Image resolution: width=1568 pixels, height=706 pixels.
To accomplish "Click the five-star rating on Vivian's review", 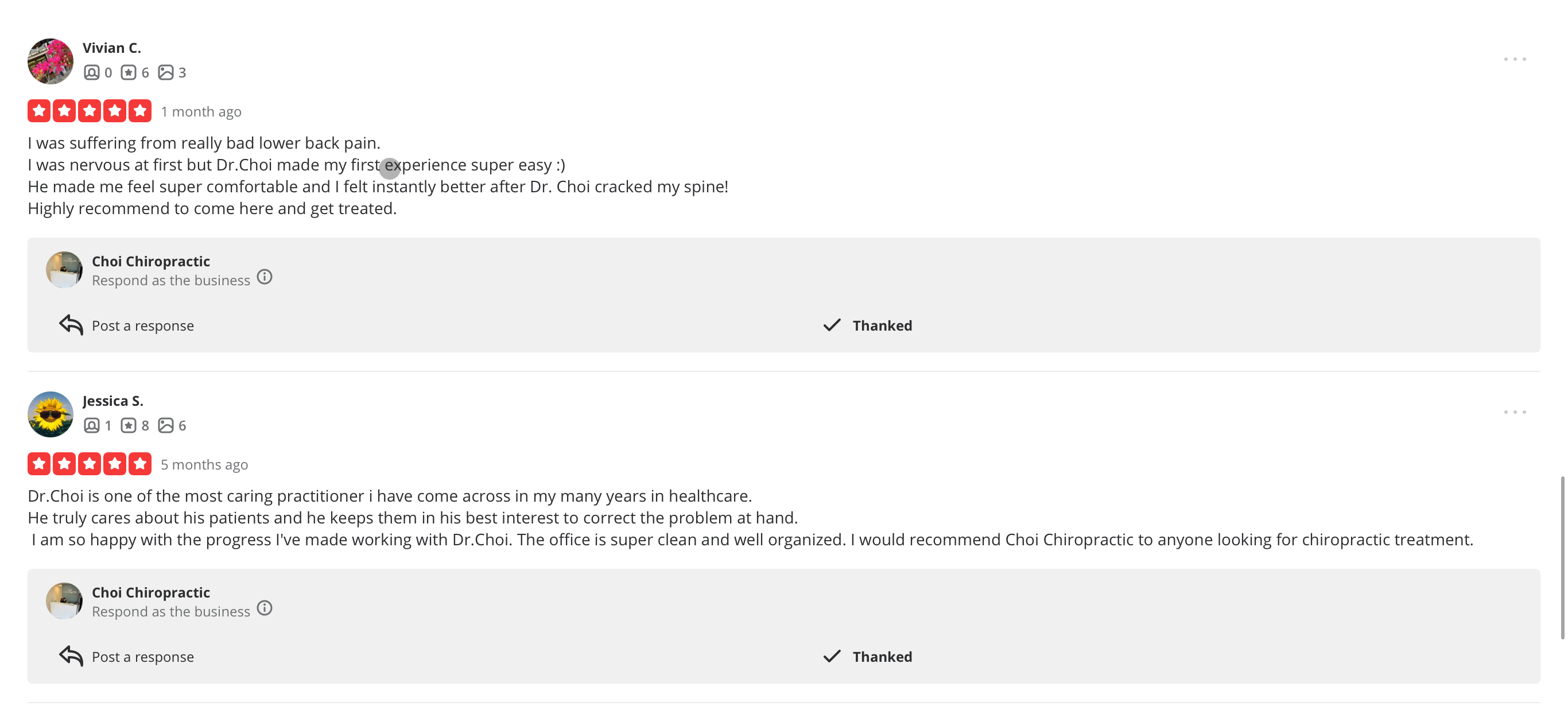I will pyautogui.click(x=90, y=111).
